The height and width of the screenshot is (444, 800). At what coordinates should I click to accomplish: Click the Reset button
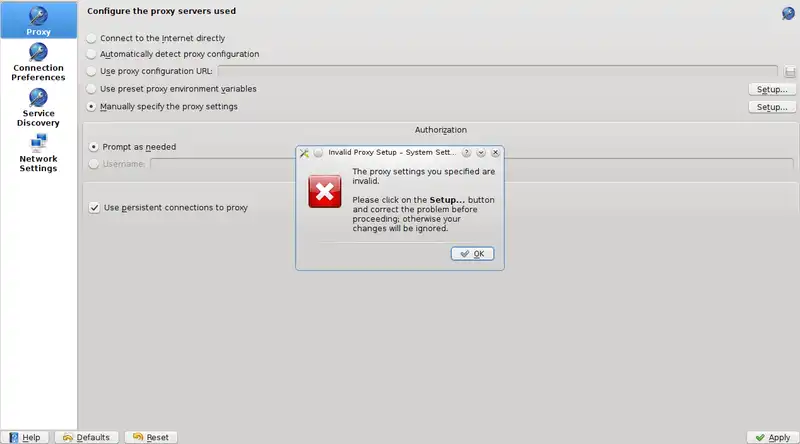[x=151, y=437]
